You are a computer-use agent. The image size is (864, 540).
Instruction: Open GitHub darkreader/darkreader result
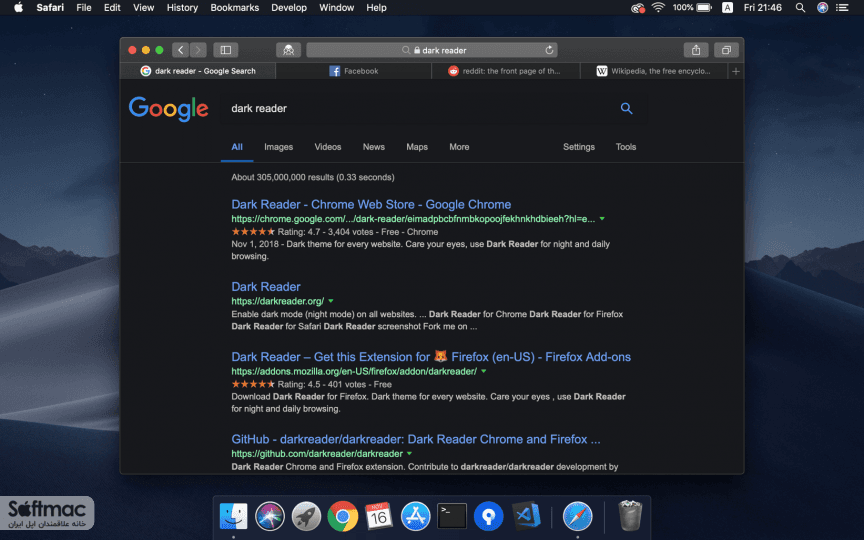point(416,439)
